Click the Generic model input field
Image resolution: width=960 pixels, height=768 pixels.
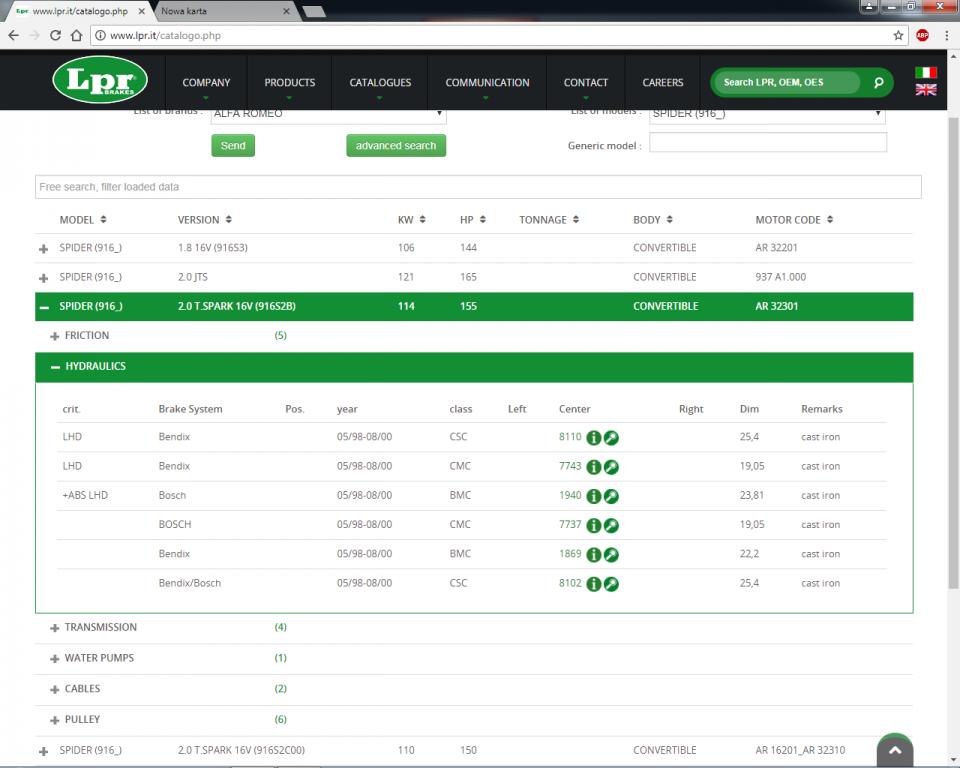pyautogui.click(x=768, y=143)
